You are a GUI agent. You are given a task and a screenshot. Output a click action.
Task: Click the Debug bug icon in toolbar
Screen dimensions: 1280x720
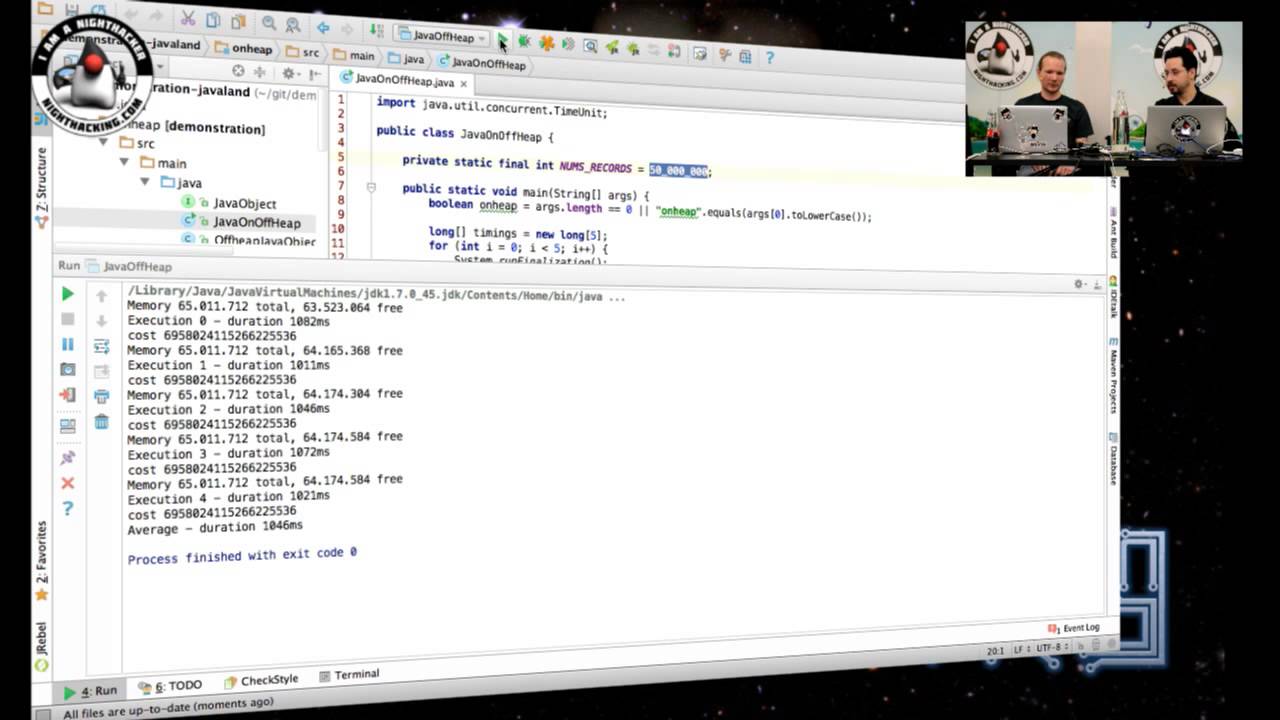(x=524, y=42)
